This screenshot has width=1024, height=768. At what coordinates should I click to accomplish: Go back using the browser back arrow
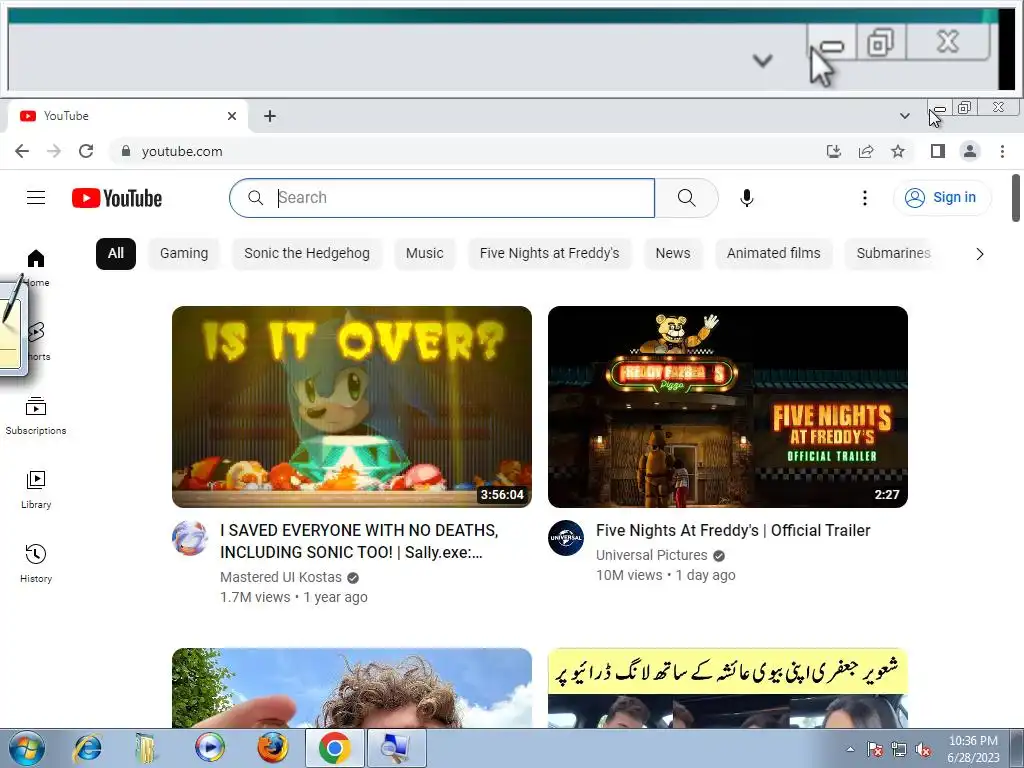[x=22, y=152]
